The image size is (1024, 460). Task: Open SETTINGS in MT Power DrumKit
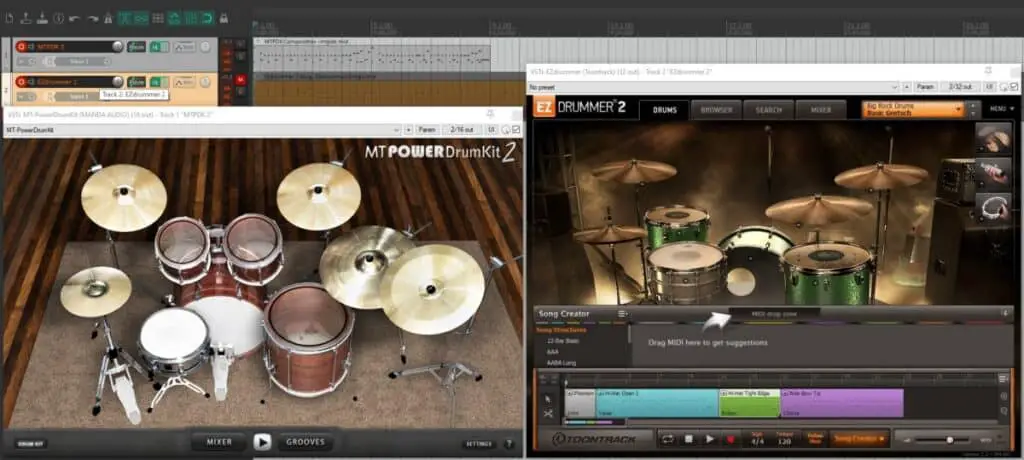pyautogui.click(x=479, y=444)
